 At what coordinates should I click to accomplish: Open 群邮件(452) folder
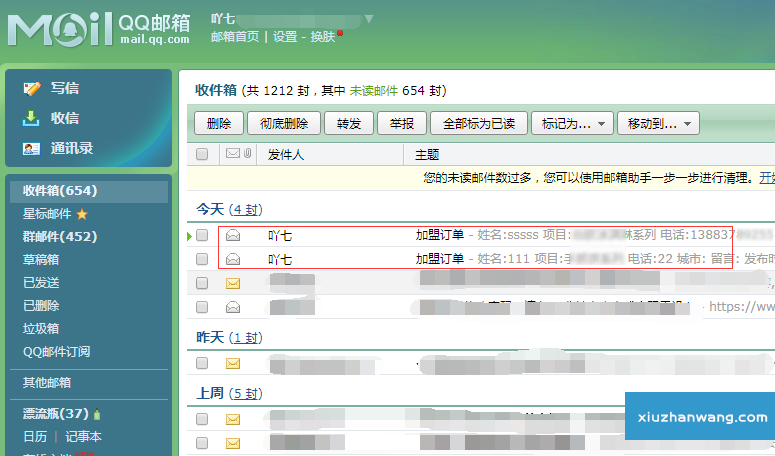tap(60, 237)
